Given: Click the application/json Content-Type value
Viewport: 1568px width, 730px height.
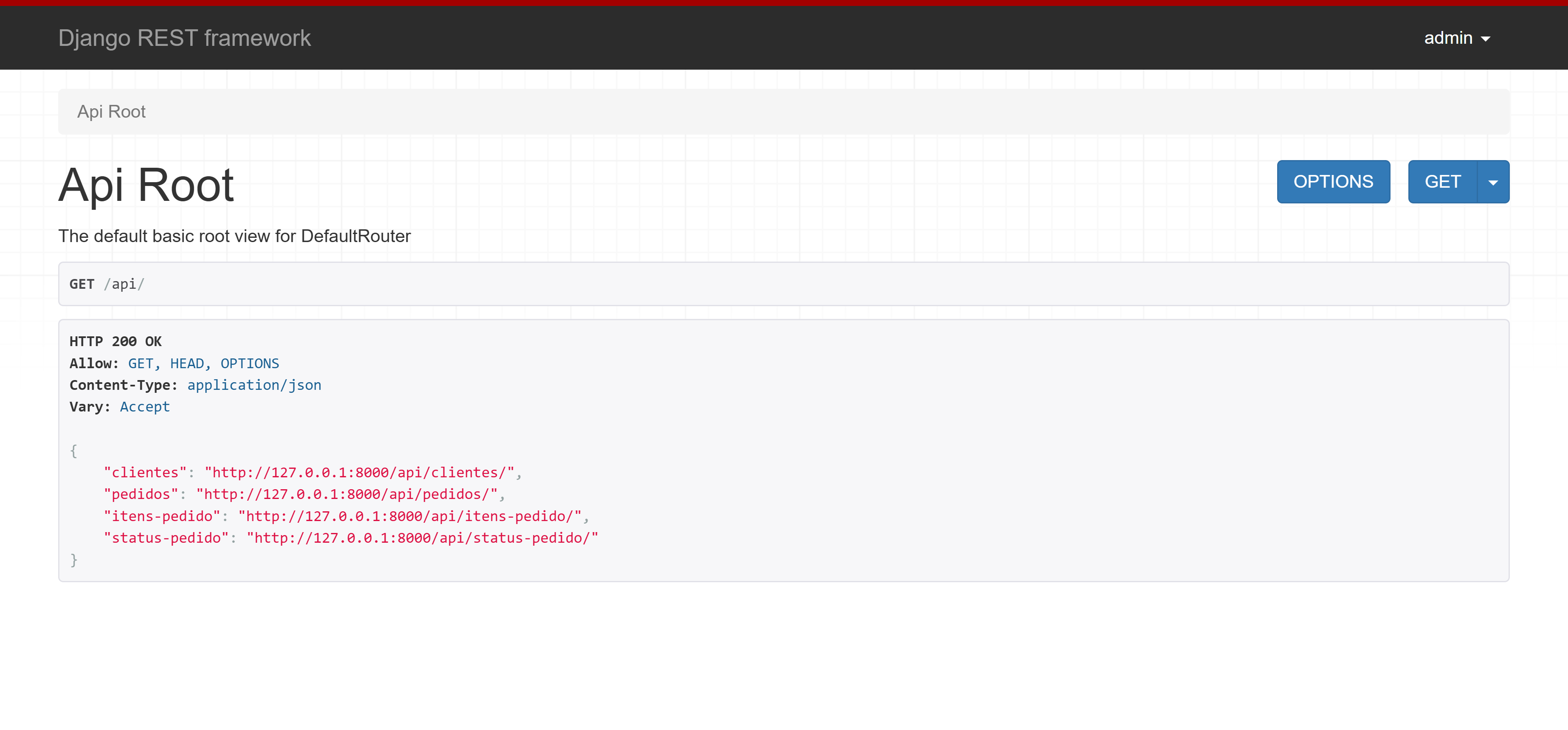Looking at the screenshot, I should 254,386.
